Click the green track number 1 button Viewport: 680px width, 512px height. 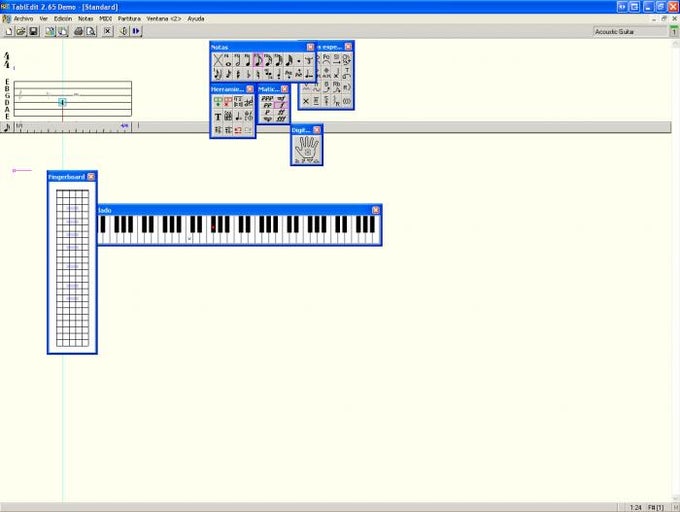coord(674,32)
